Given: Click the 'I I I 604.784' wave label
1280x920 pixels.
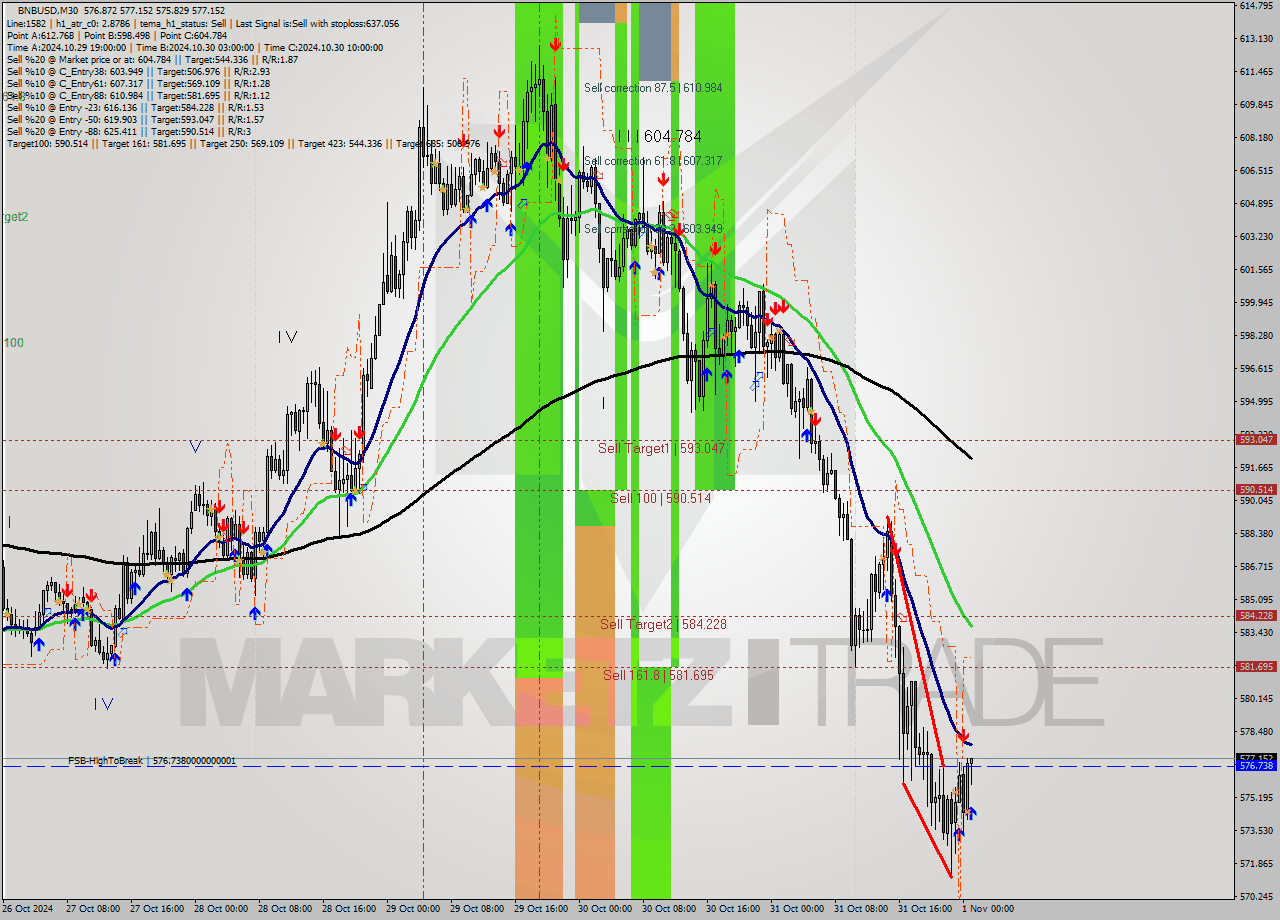Looking at the screenshot, I should (659, 136).
